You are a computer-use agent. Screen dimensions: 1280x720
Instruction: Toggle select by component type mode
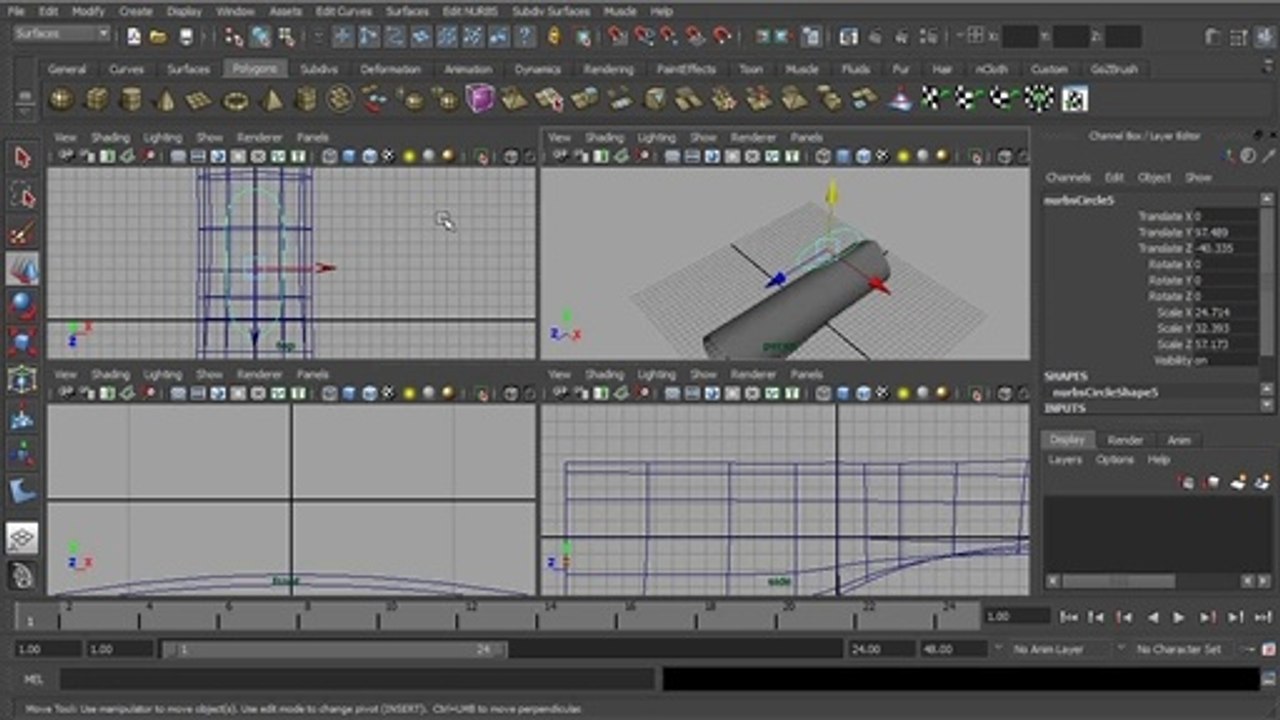click(x=286, y=36)
